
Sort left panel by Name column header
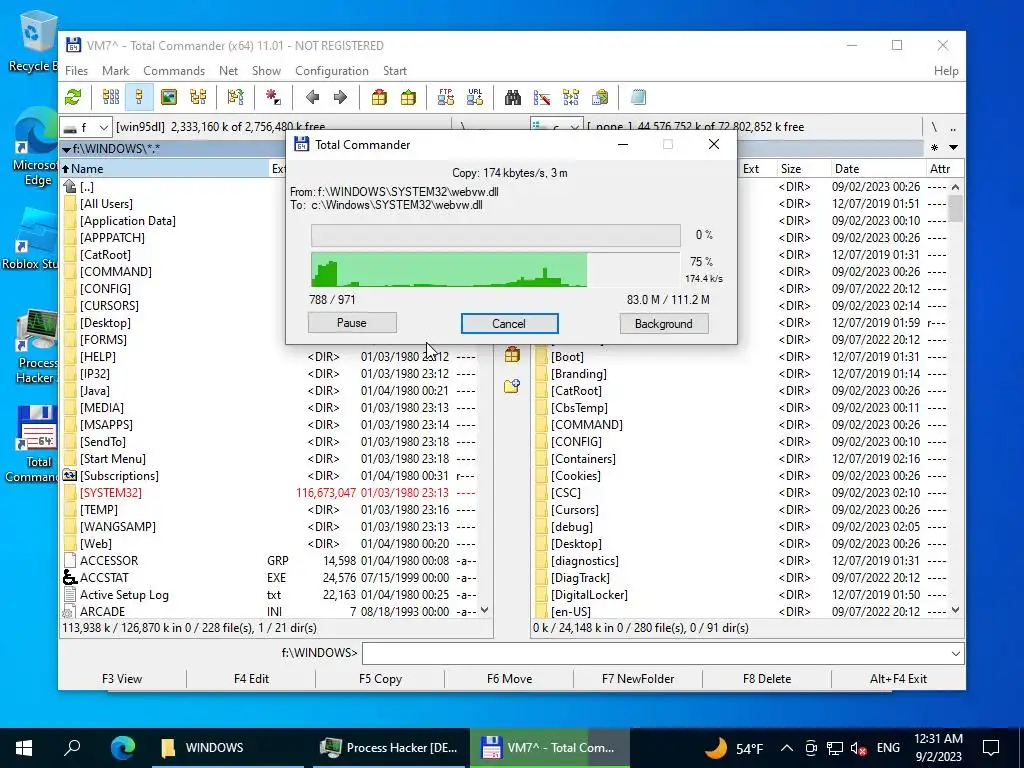163,168
